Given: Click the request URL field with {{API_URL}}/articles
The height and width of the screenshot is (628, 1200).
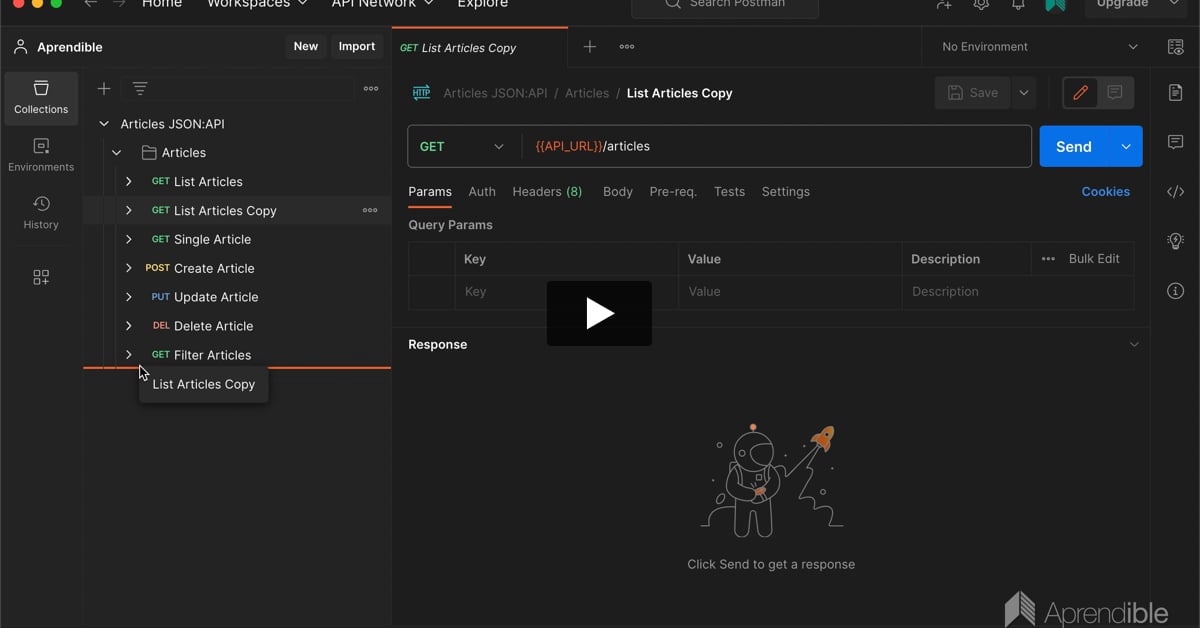Looking at the screenshot, I should click(x=776, y=146).
